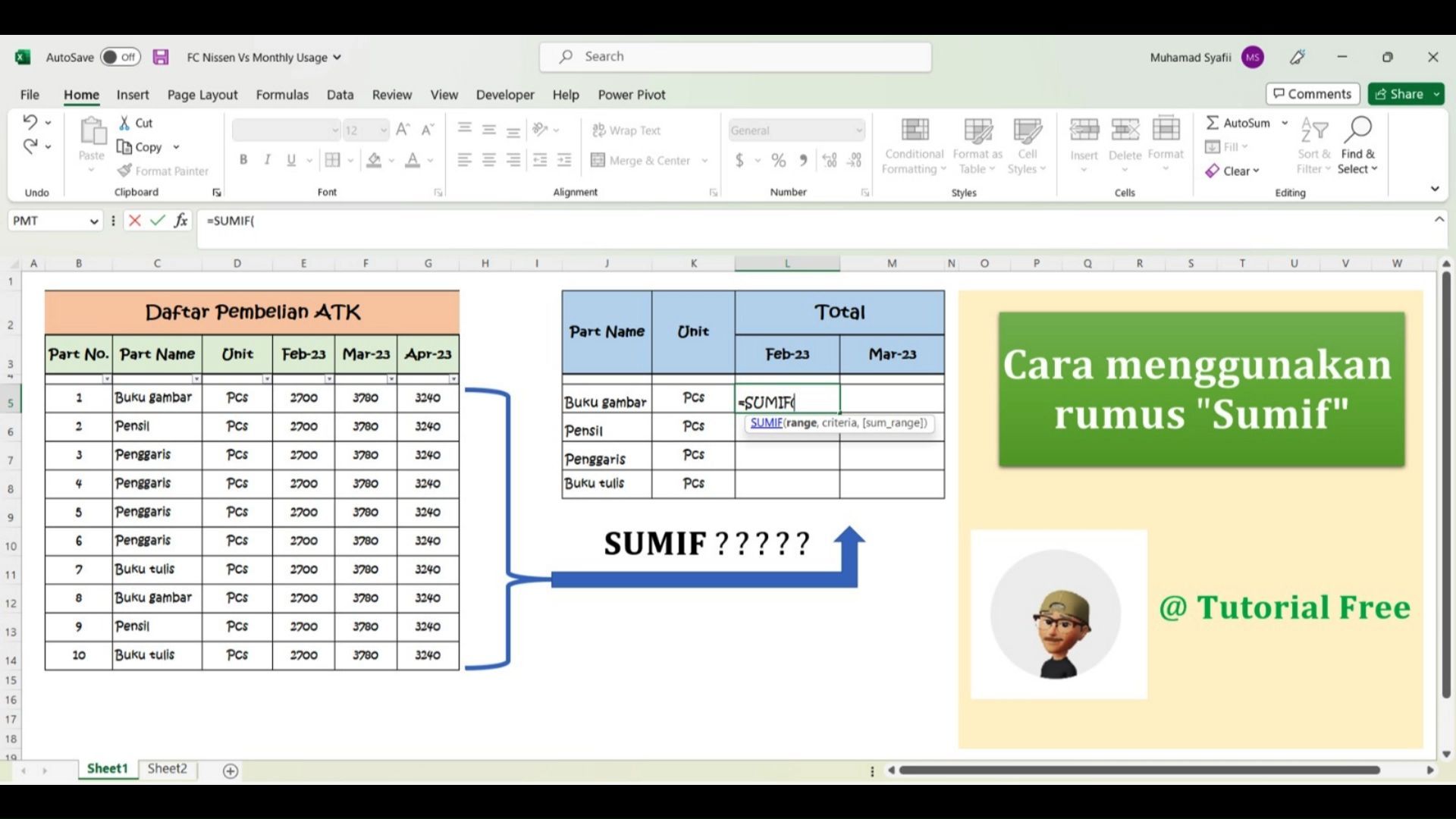This screenshot has height=819, width=1456.
Task: Expand the formula bar
Action: point(1439,220)
